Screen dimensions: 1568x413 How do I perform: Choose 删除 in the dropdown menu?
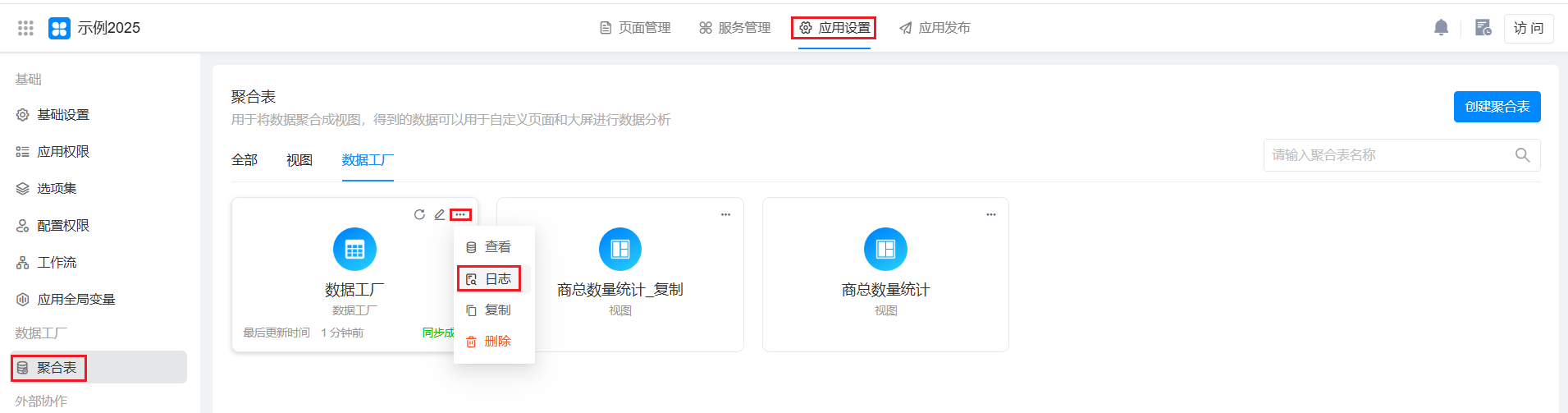489,342
